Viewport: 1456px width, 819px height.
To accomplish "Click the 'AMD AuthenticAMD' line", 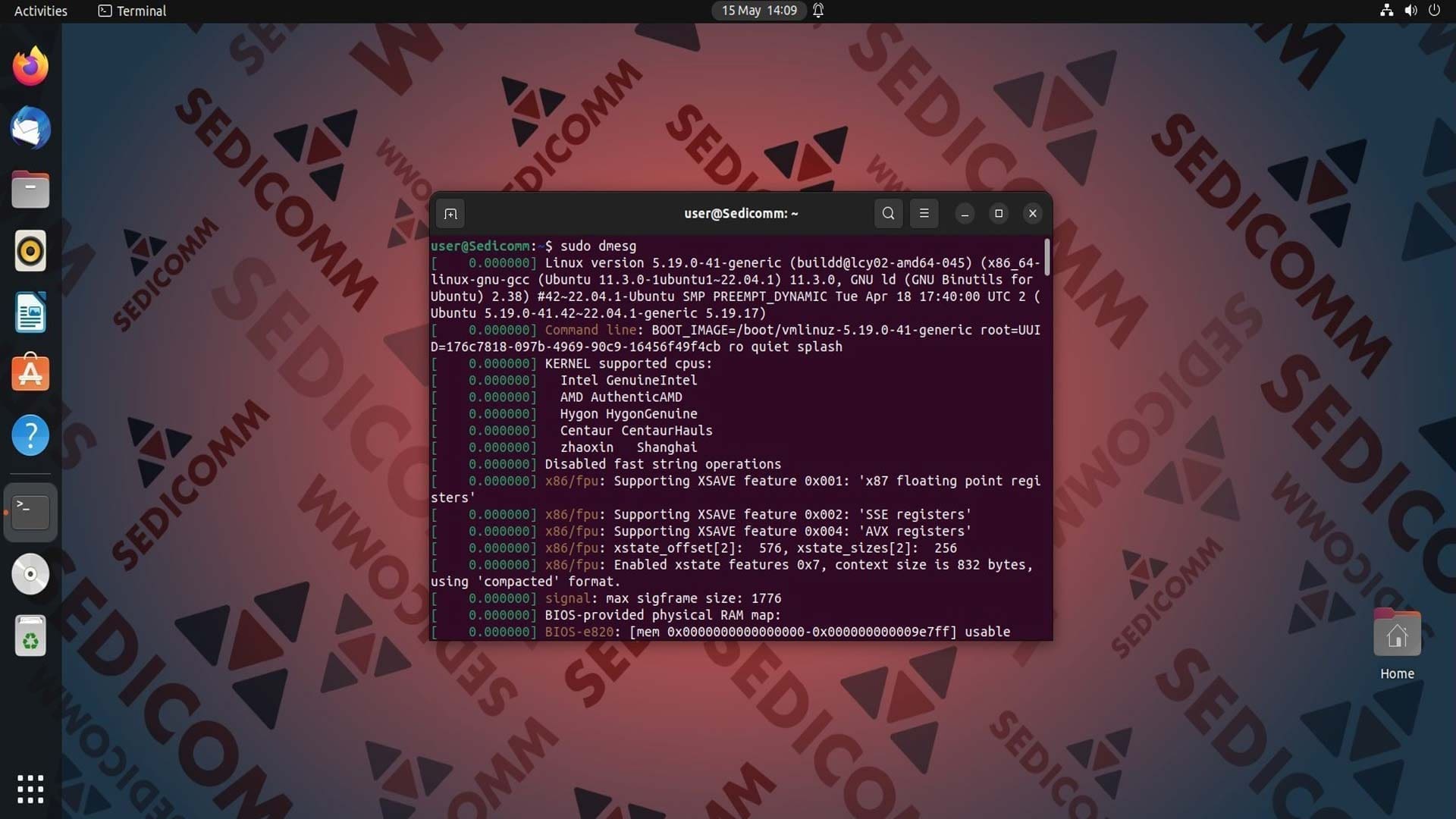I will point(621,397).
